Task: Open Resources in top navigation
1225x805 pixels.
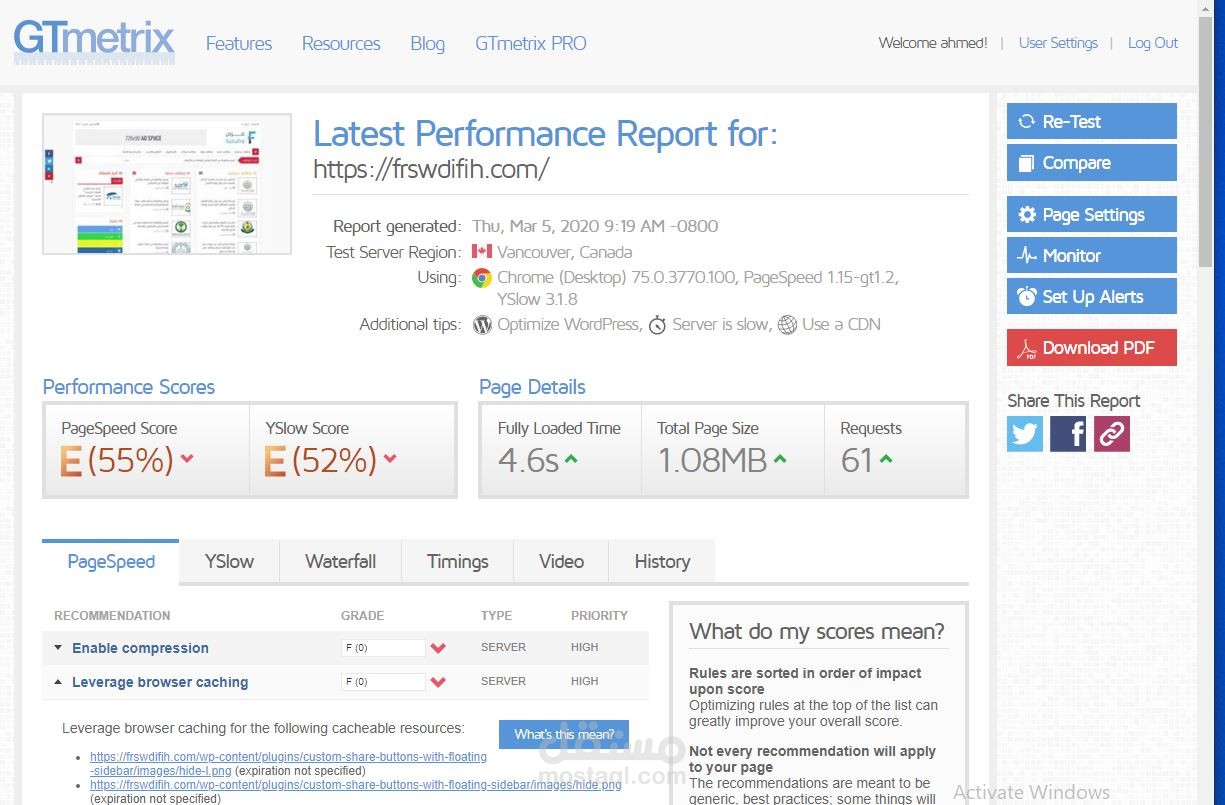Action: (x=341, y=44)
